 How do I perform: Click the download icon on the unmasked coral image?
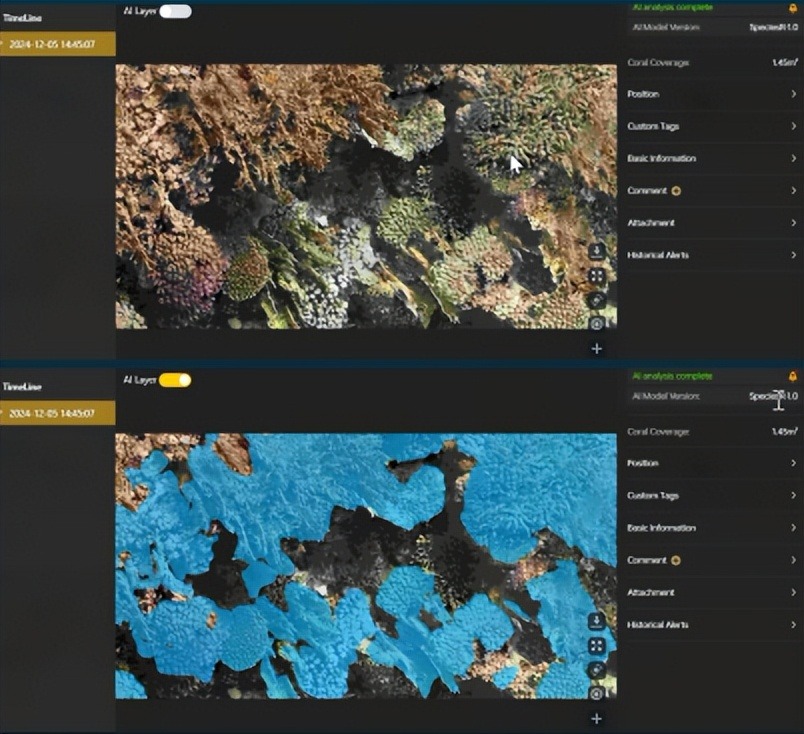[597, 252]
